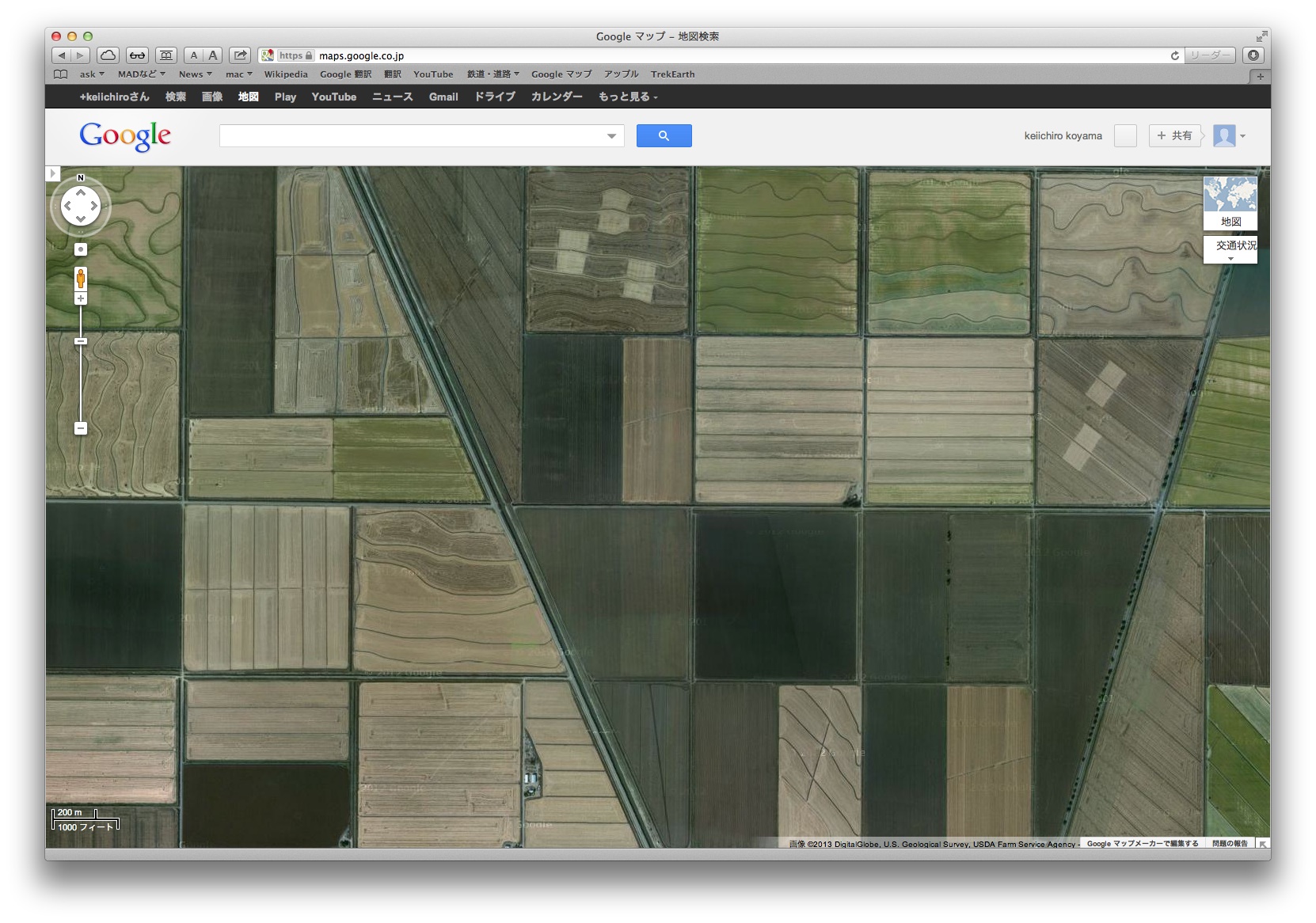The width and height of the screenshot is (1316, 923).
Task: Open the iCloud tabs button
Action: pyautogui.click(x=108, y=55)
